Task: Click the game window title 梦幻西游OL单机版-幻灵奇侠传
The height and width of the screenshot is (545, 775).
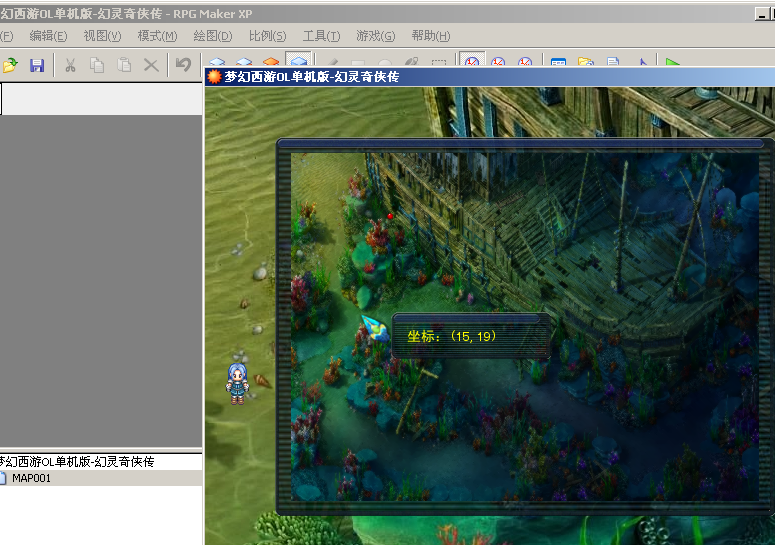Action: coord(312,77)
